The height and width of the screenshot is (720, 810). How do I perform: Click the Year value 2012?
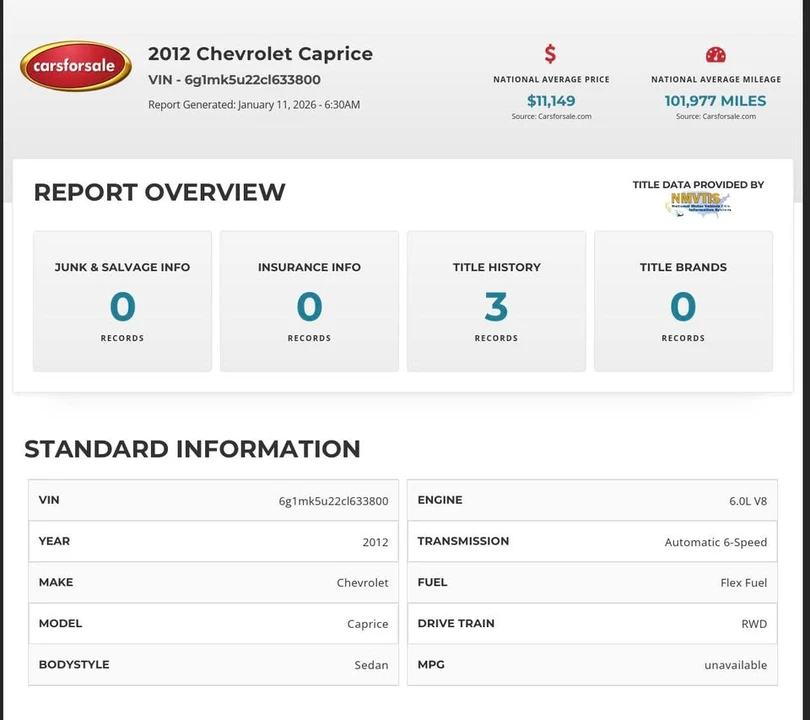tap(375, 542)
